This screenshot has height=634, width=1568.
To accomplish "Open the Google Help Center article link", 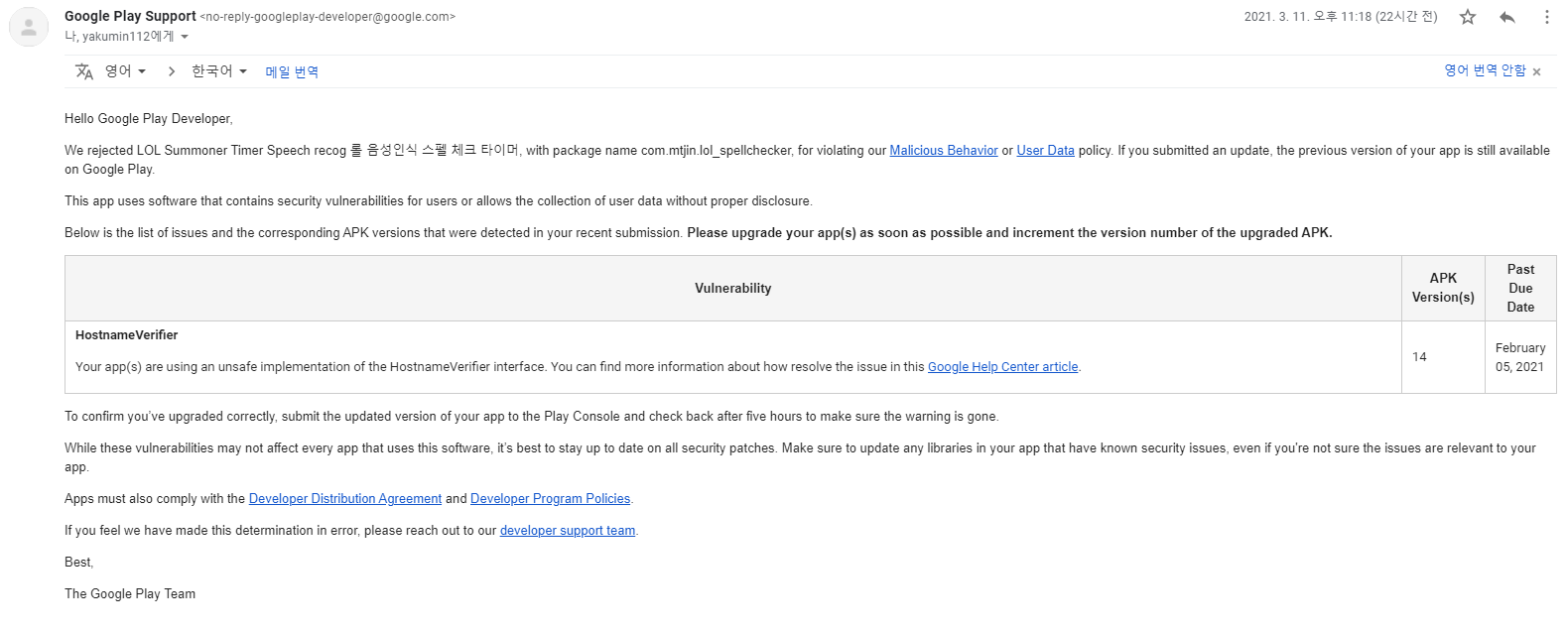I will pos(1002,367).
